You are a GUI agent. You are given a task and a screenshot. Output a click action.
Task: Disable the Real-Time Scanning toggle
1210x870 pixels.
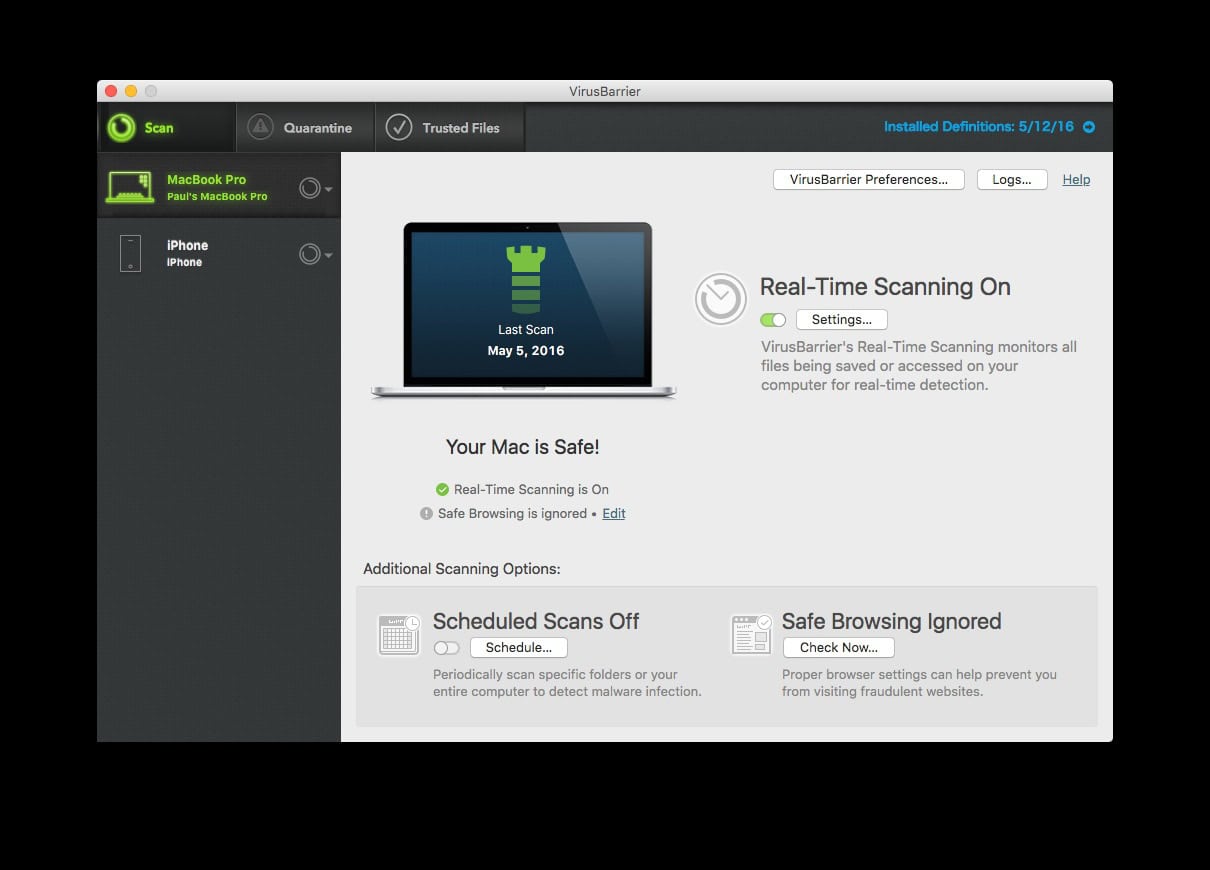pyautogui.click(x=773, y=320)
